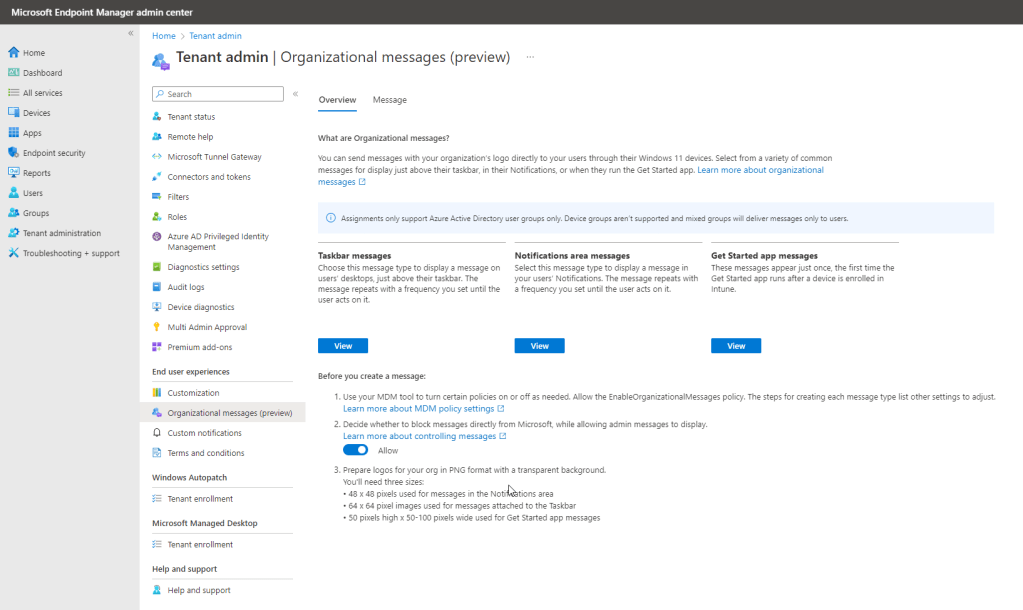Switch to the Message tab
1023x610 pixels.
coord(389,100)
